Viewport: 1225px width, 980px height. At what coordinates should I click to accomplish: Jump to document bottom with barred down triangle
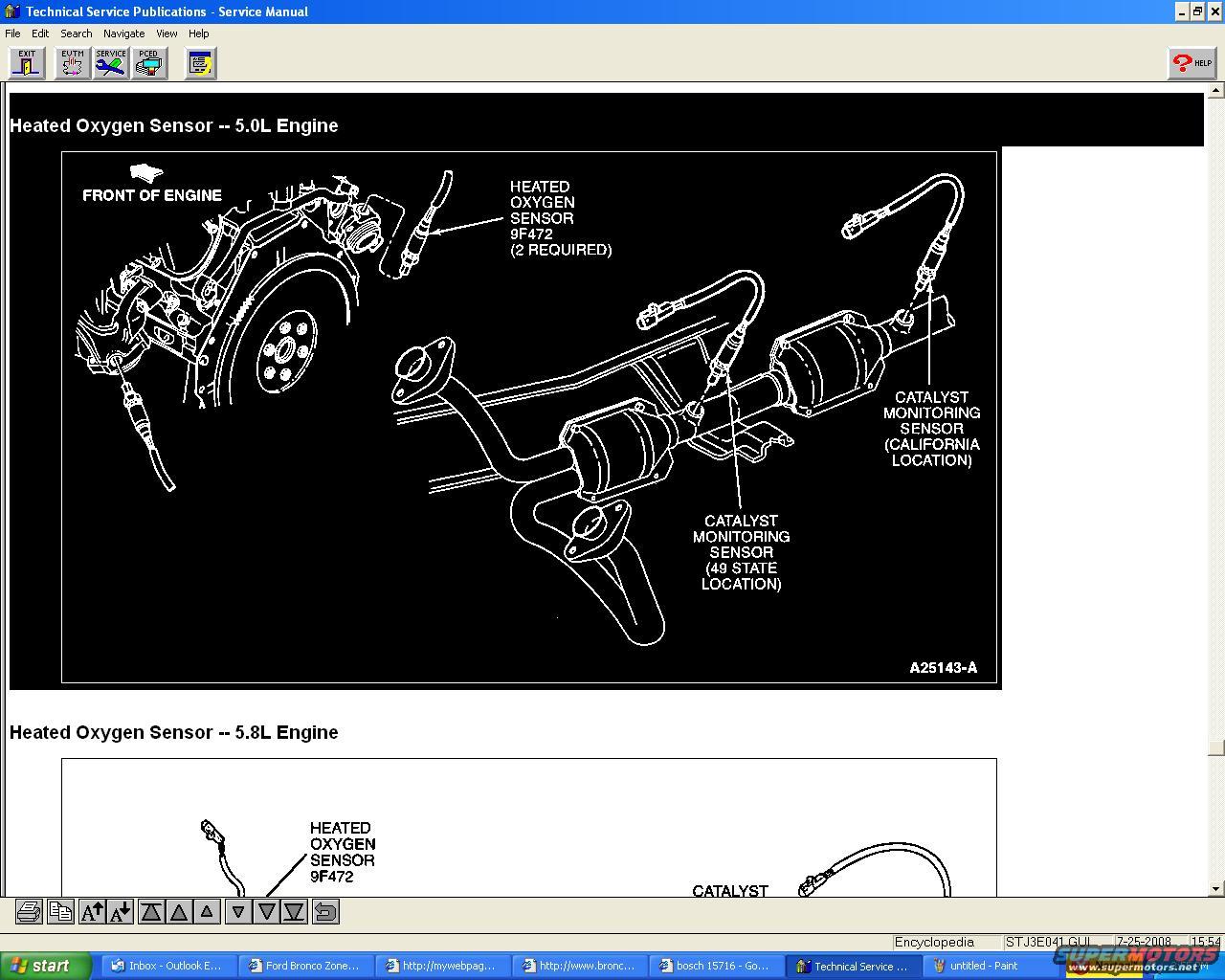click(x=295, y=912)
